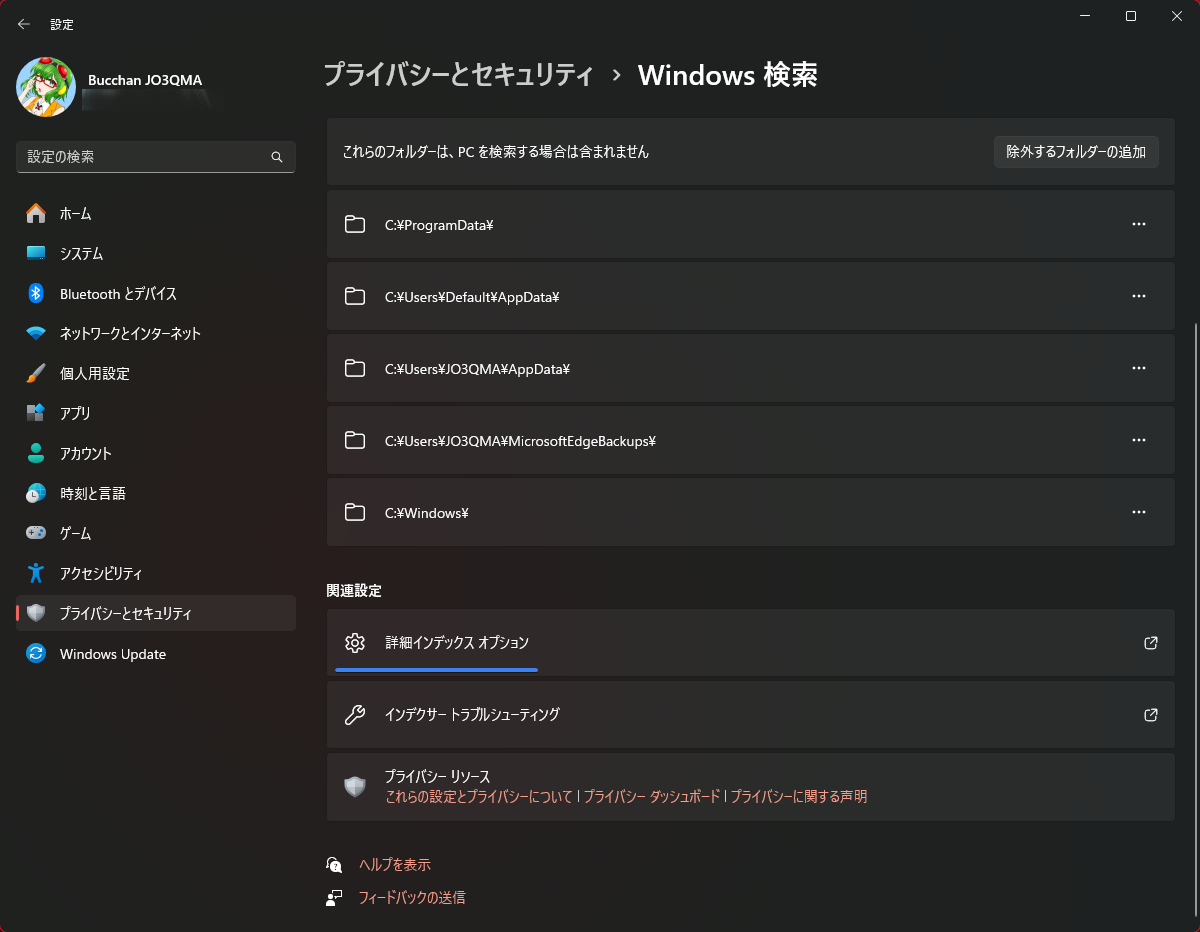Click the search magnifier icon
The image size is (1200, 932).
(x=277, y=157)
